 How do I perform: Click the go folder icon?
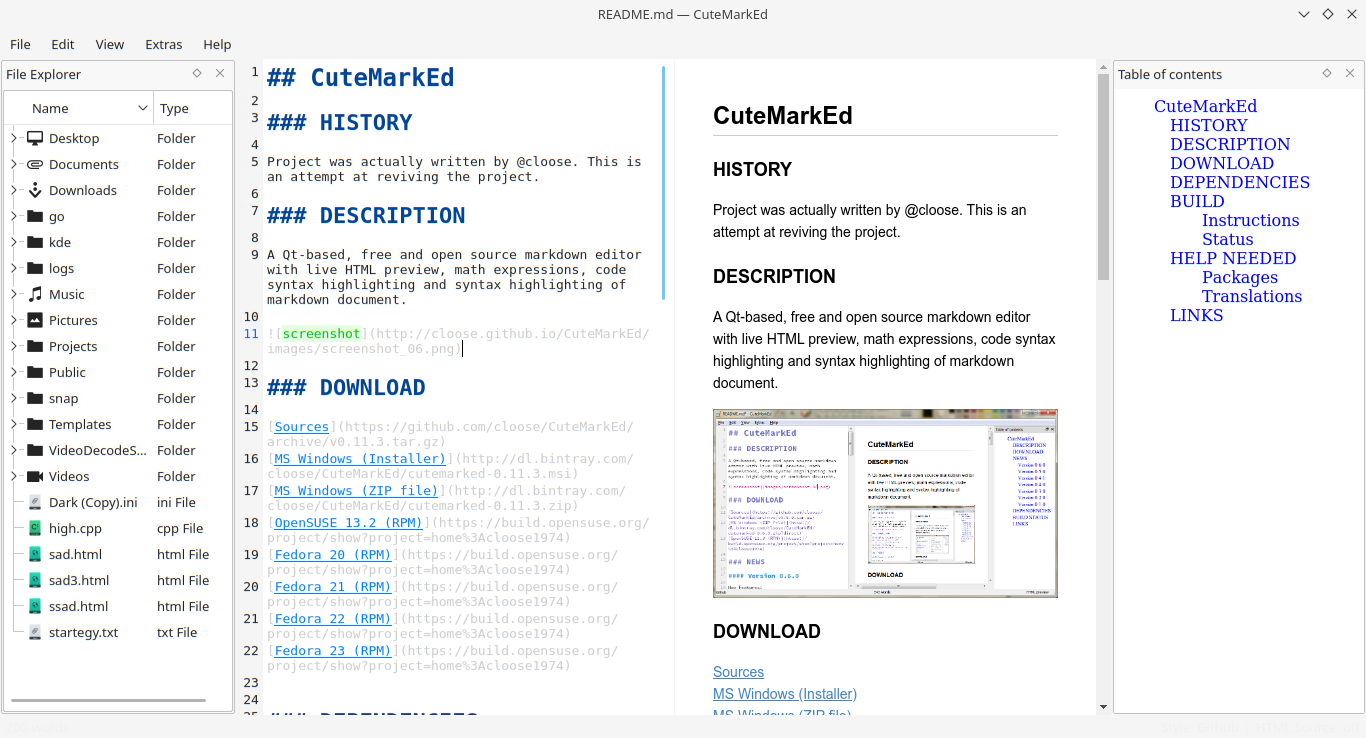pos(35,216)
